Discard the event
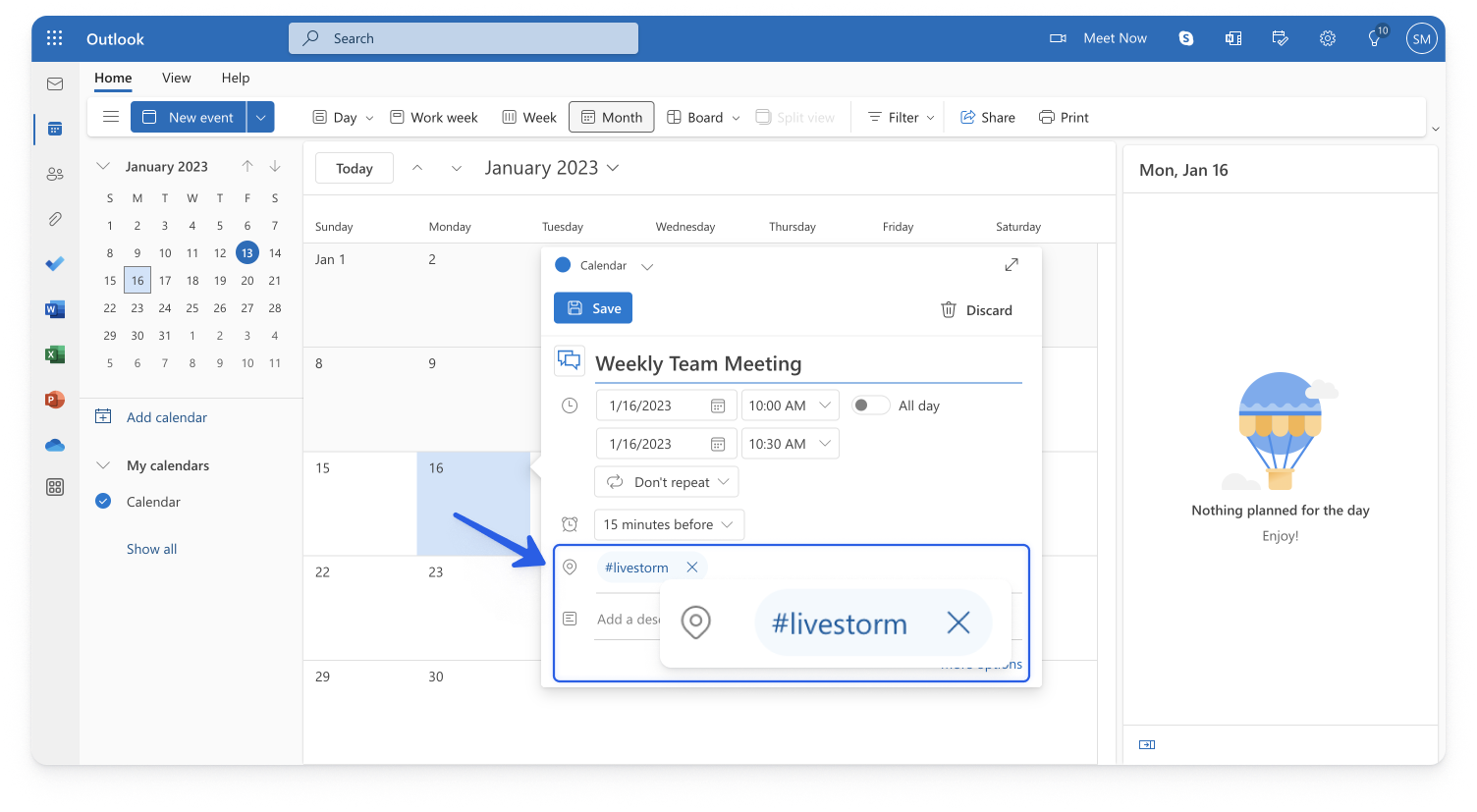Viewport: 1477px width, 812px height. [x=976, y=310]
